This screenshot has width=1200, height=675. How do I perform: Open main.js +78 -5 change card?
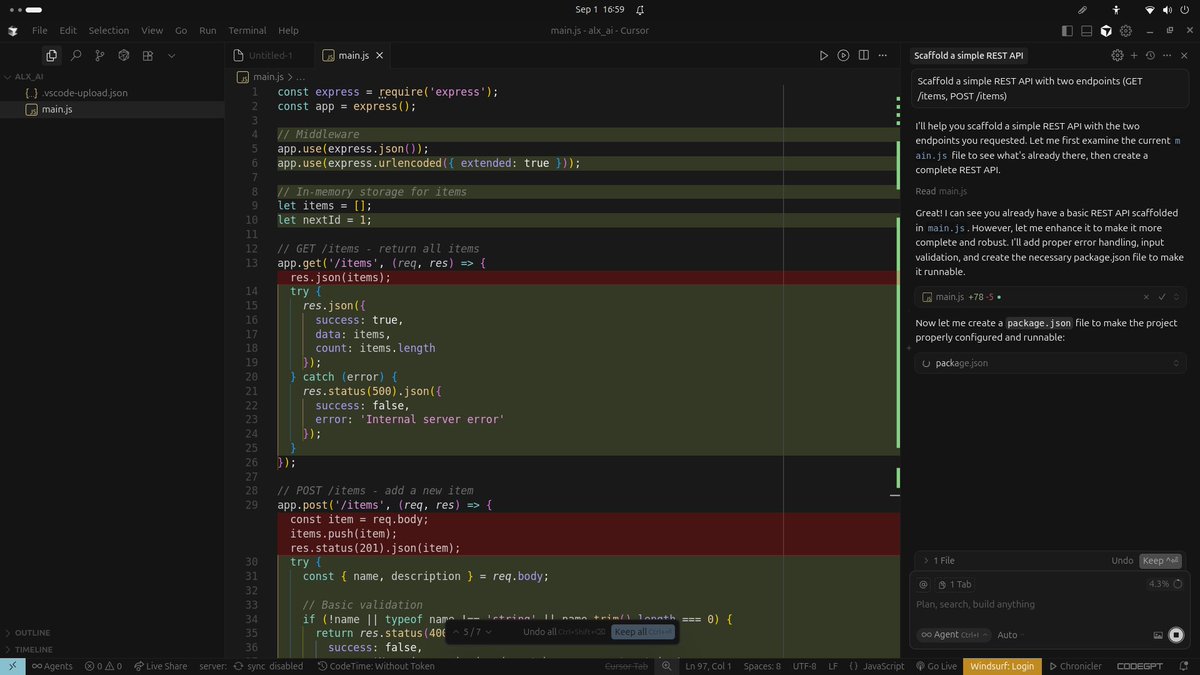click(1051, 297)
